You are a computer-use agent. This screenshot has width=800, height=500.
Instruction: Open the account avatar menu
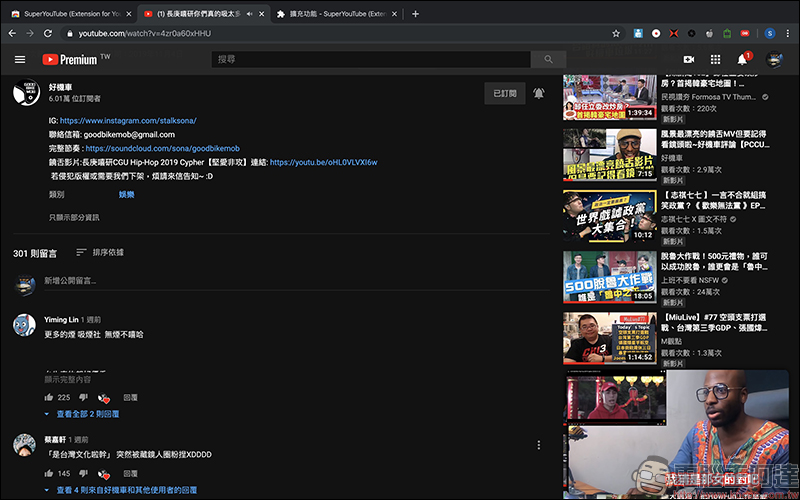coord(774,60)
